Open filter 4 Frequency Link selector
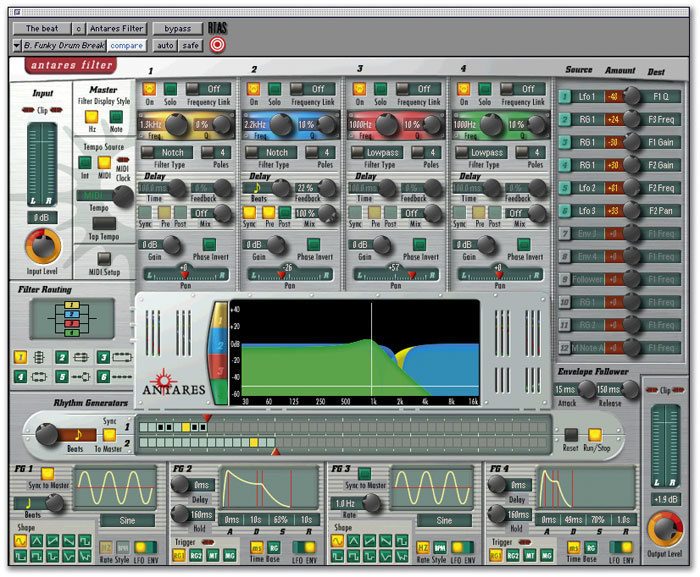The image size is (700, 577). point(521,89)
